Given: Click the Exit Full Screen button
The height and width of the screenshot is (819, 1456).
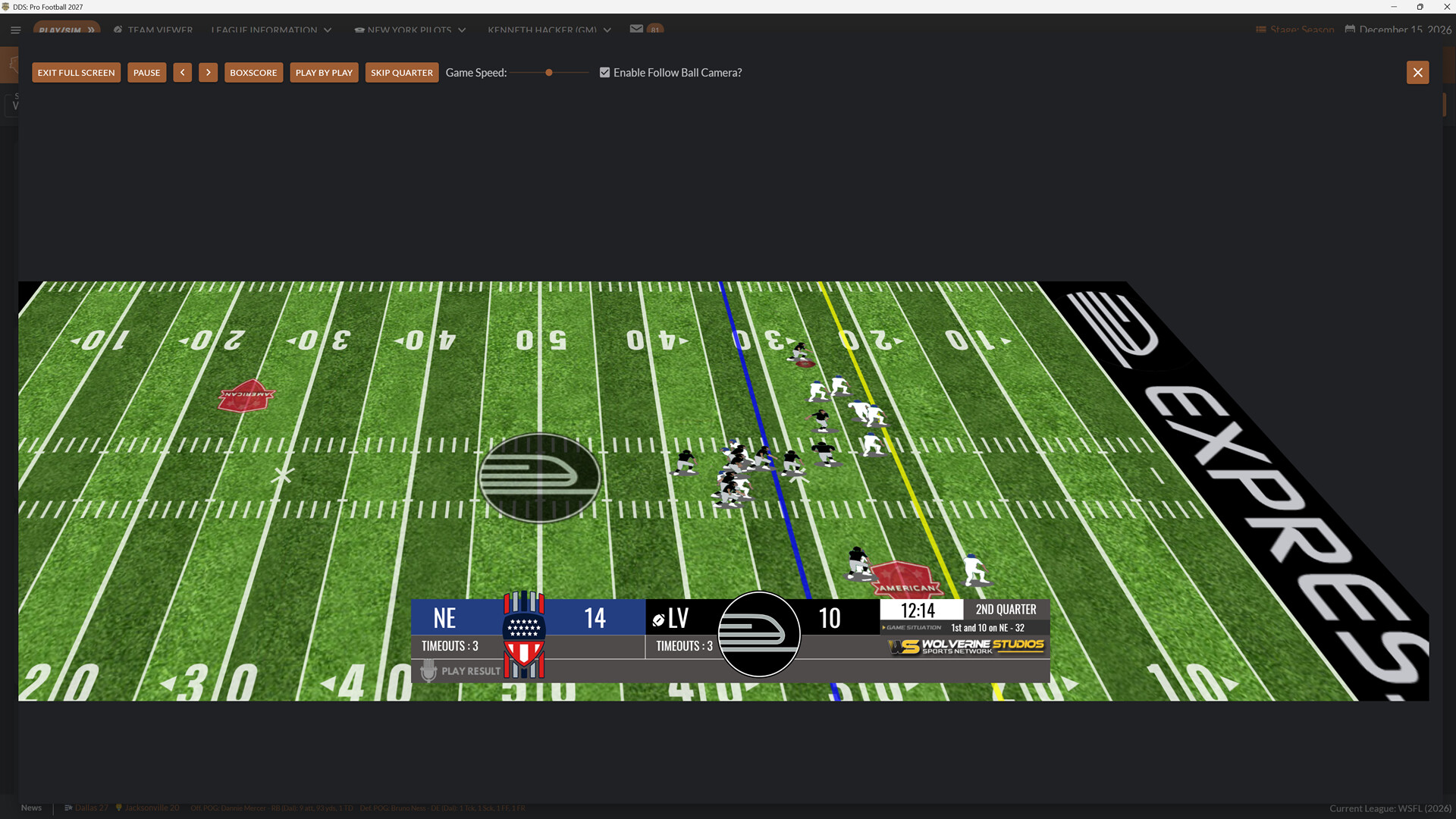Looking at the screenshot, I should coord(76,73).
